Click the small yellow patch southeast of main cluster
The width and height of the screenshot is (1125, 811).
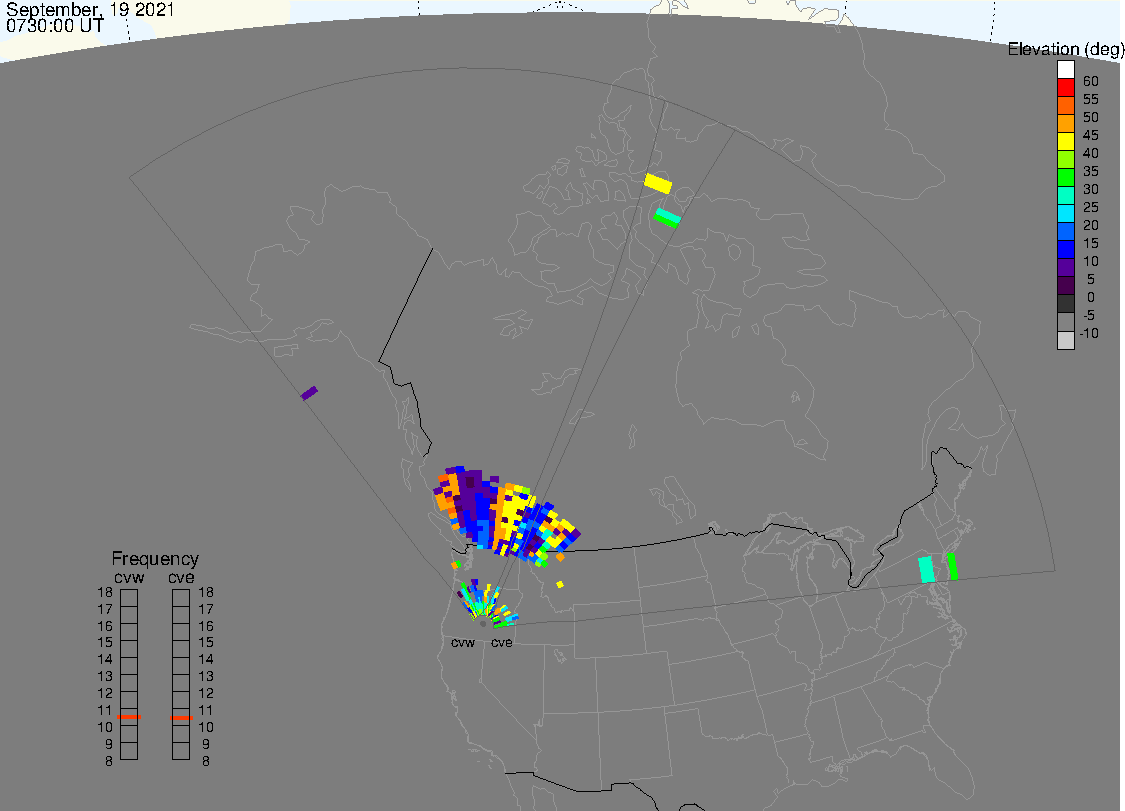coord(560,584)
